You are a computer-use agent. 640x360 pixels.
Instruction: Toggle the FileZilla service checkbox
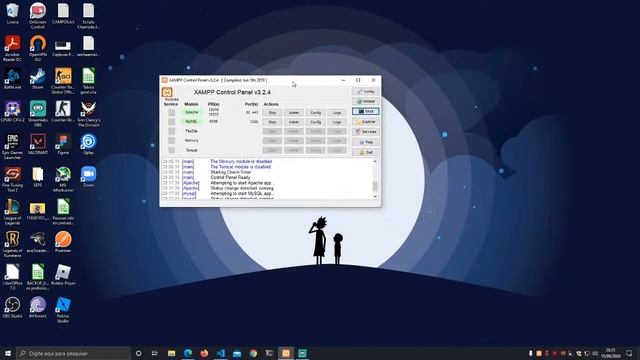(171, 131)
